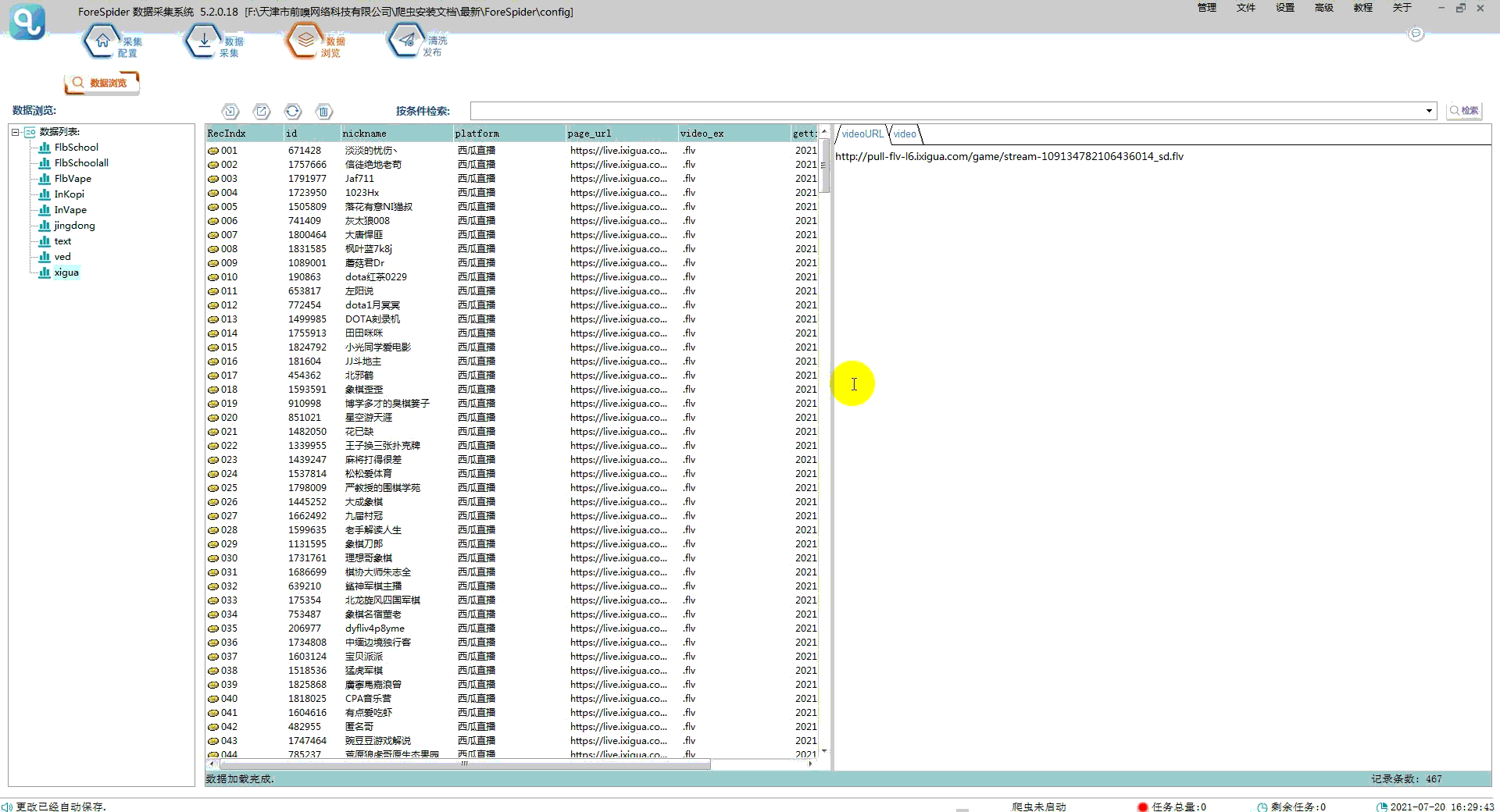Focus the 按条件检索 search input field
The image size is (1500, 812).
click(947, 111)
